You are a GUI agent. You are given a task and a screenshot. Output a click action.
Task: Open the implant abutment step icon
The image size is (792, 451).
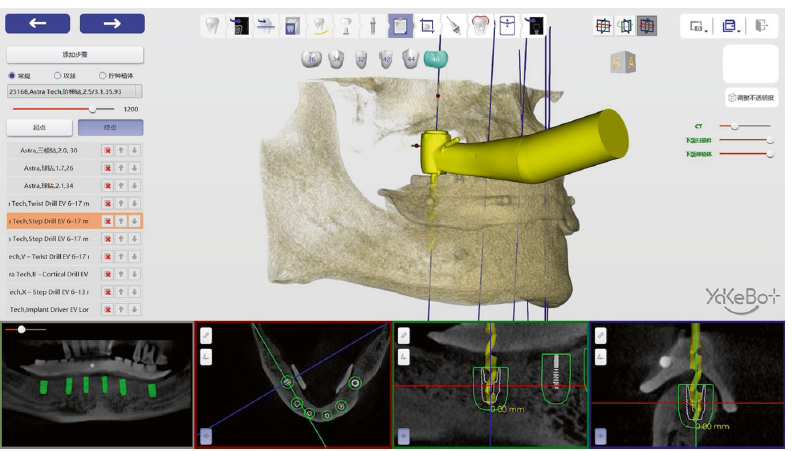point(345,26)
